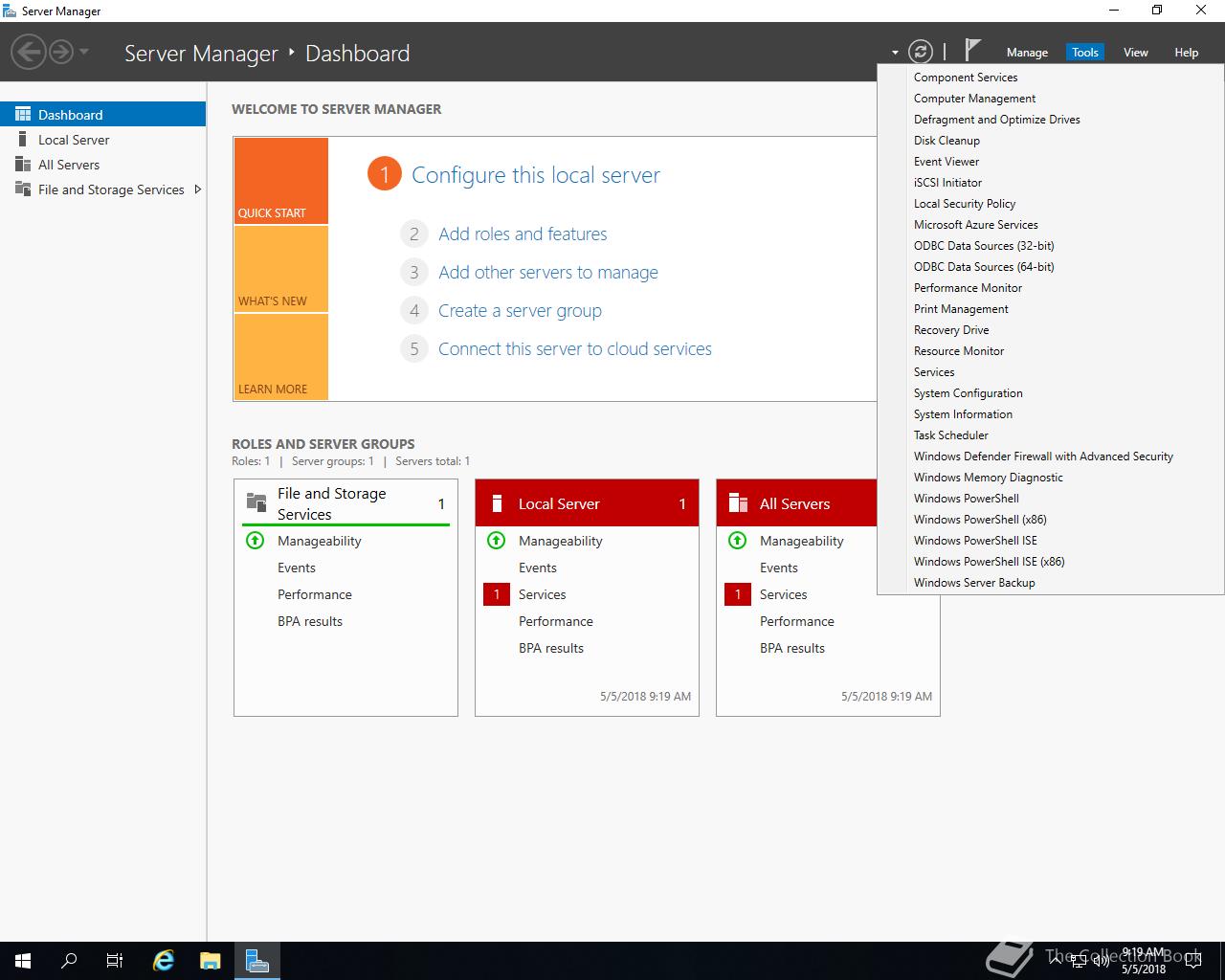The width and height of the screenshot is (1225, 980).
Task: Click the Local Server sidebar icon
Action: tap(23, 139)
